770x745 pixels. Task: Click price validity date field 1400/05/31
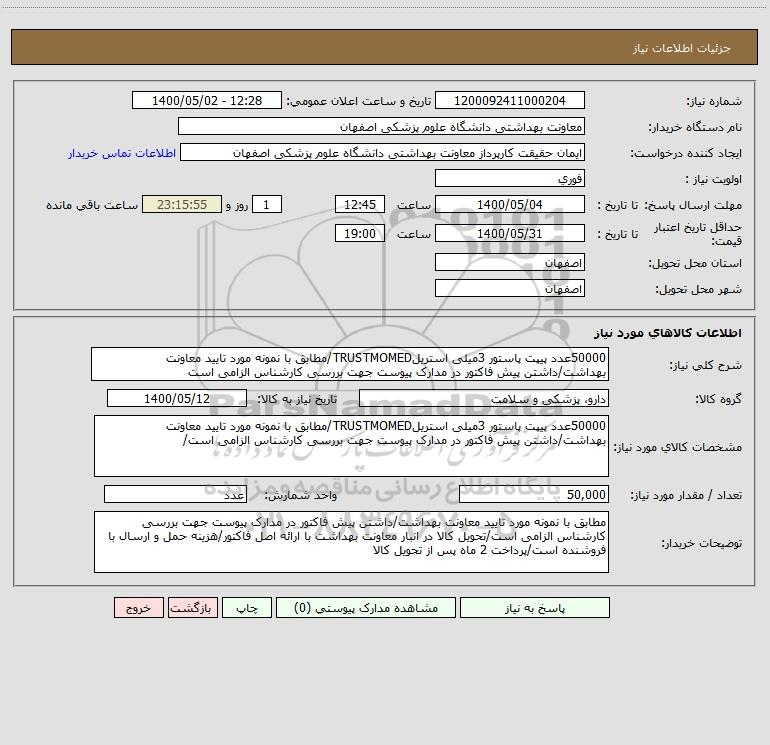point(510,233)
